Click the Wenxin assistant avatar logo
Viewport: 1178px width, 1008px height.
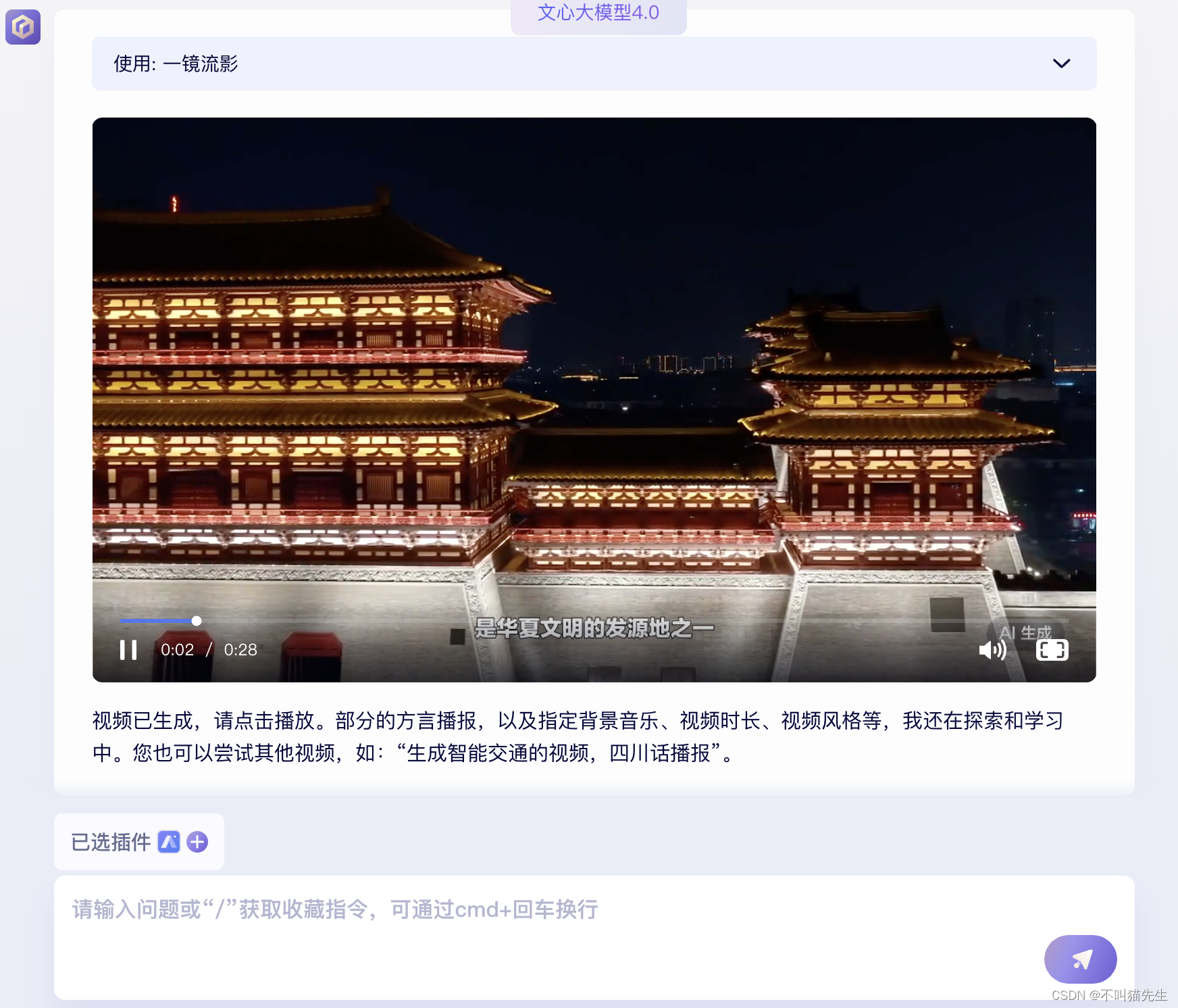tap(23, 27)
